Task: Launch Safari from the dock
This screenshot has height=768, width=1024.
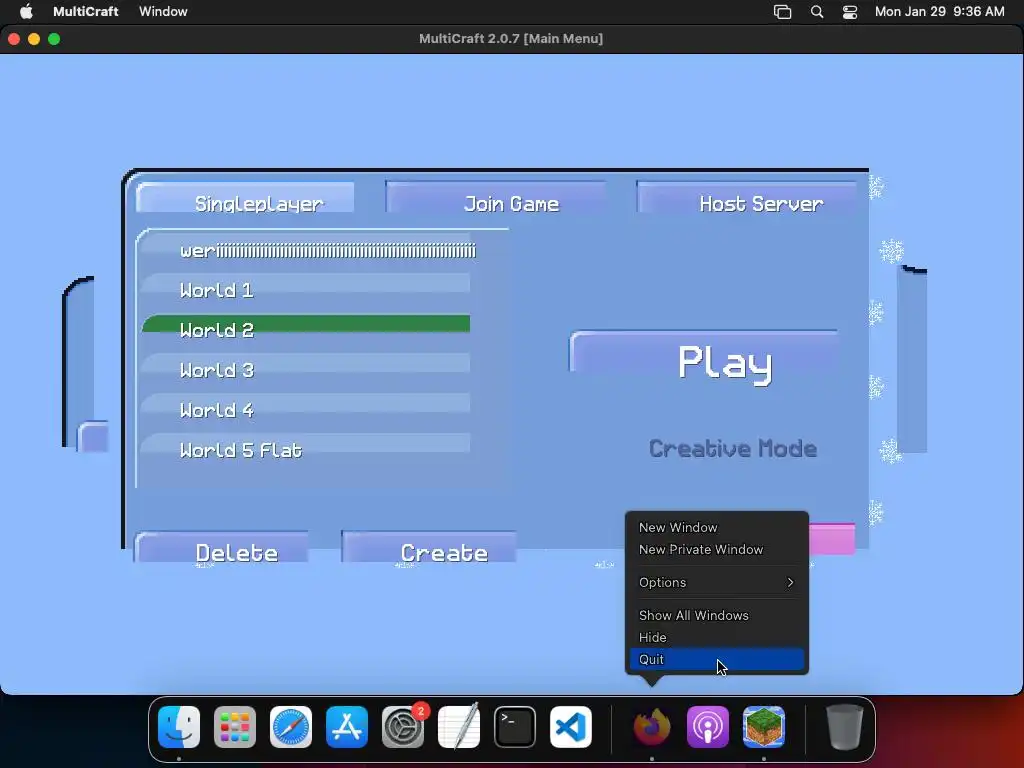Action: (x=291, y=727)
